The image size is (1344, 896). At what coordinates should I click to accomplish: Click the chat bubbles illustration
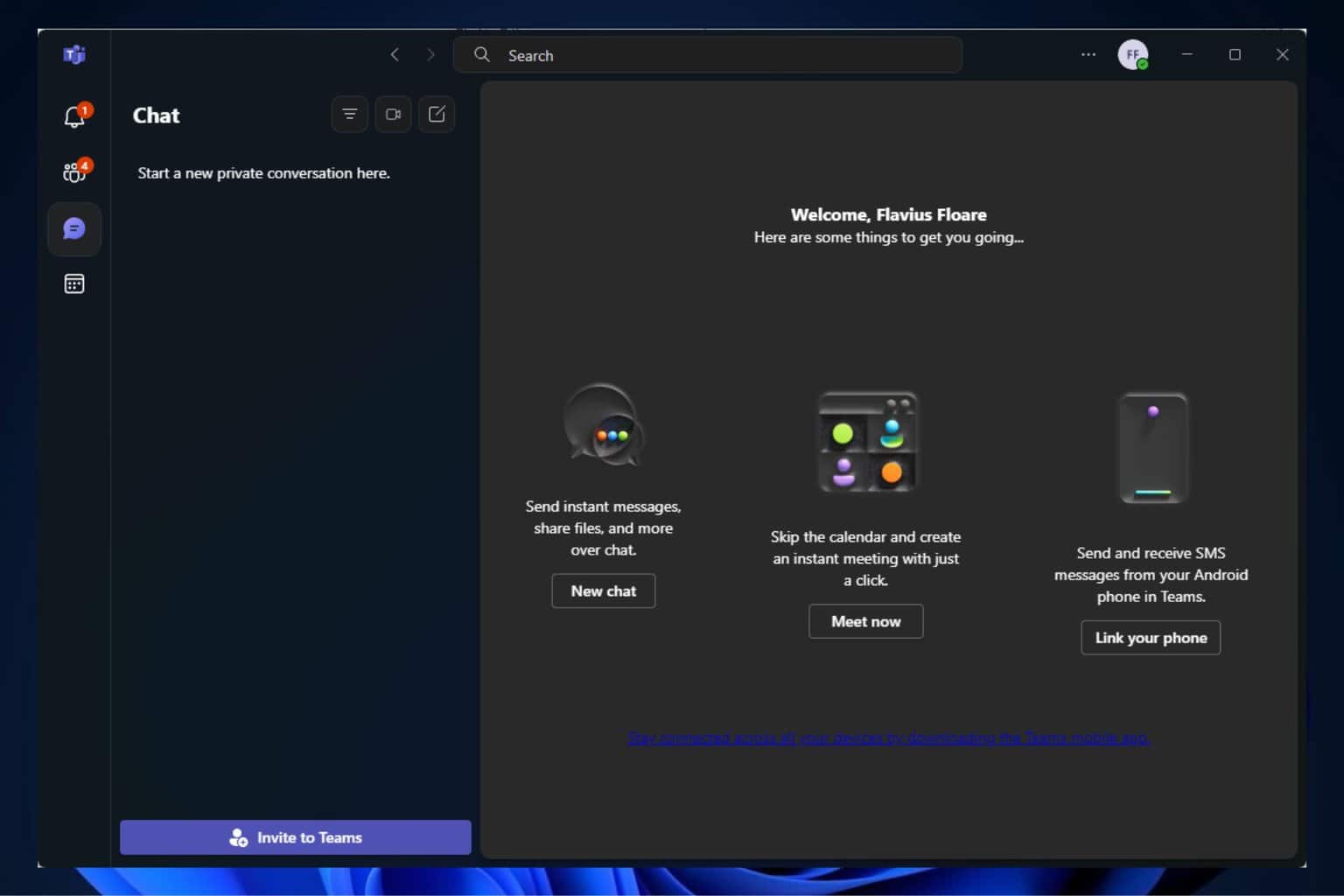604,426
